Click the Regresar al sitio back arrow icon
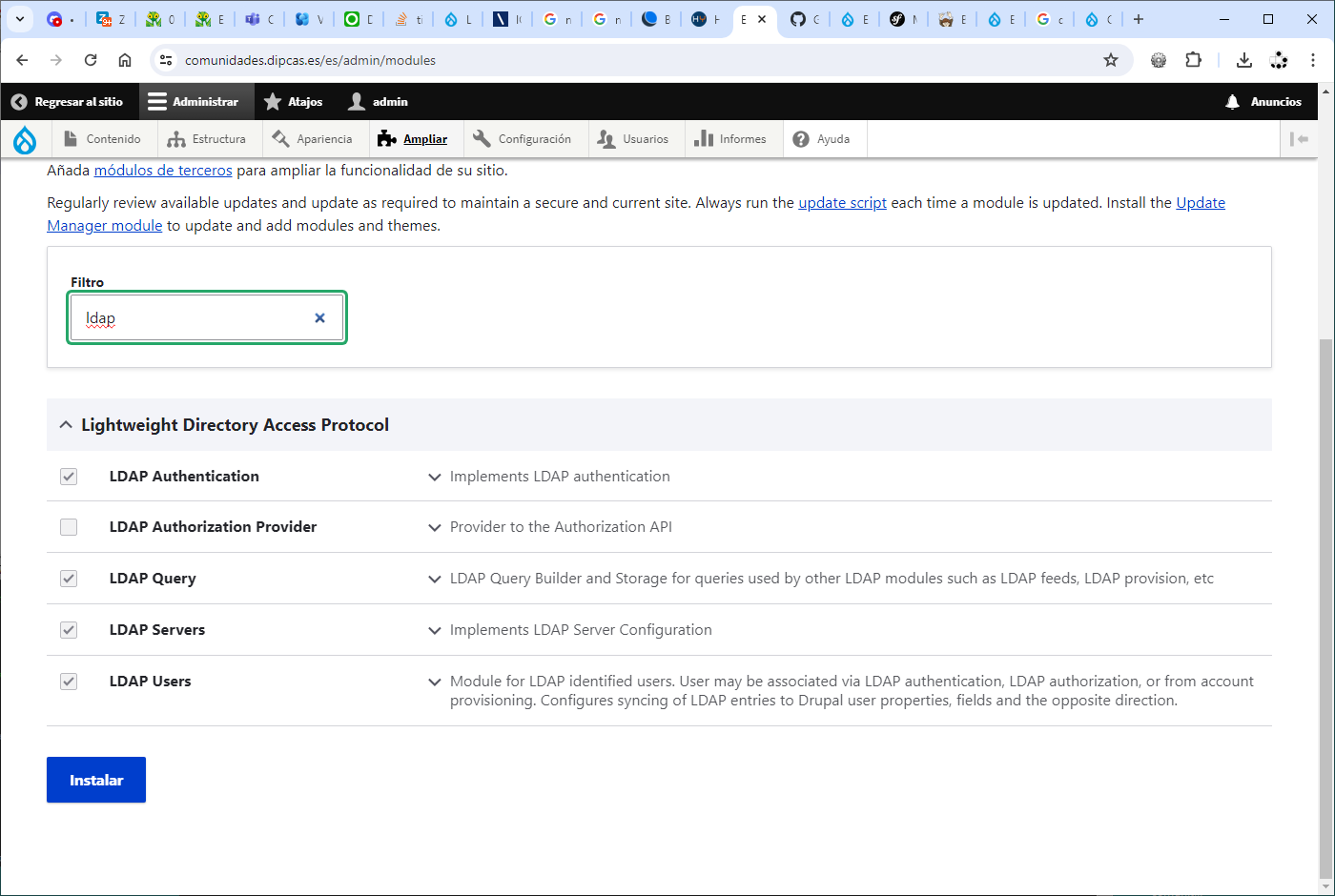The width and height of the screenshot is (1335, 896). coord(19,102)
